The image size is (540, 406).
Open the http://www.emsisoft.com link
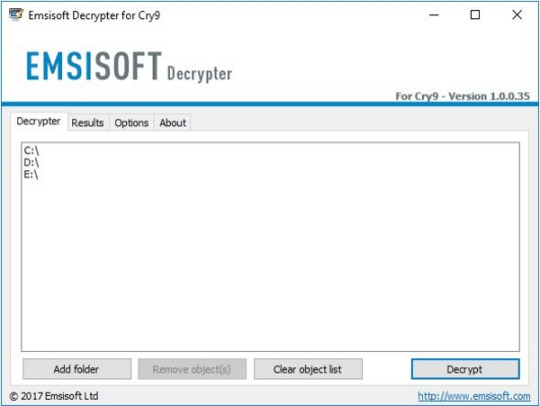click(x=474, y=396)
